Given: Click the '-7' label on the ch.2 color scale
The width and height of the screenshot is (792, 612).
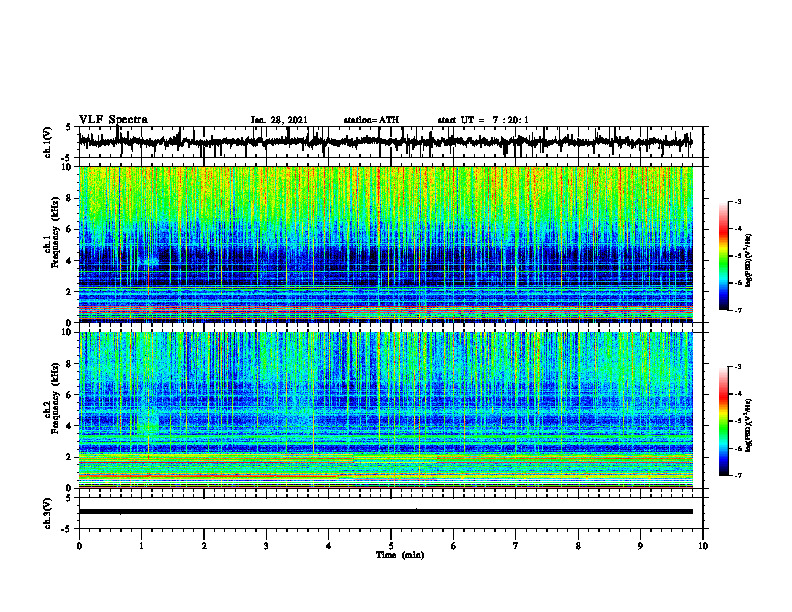Looking at the screenshot, I should pyautogui.click(x=738, y=476).
